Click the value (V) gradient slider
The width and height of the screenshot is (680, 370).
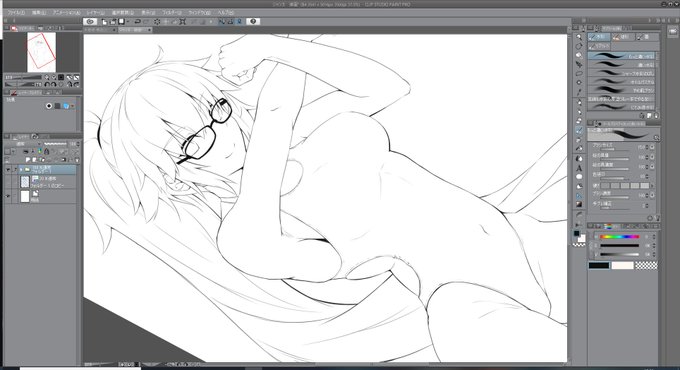click(x=619, y=254)
